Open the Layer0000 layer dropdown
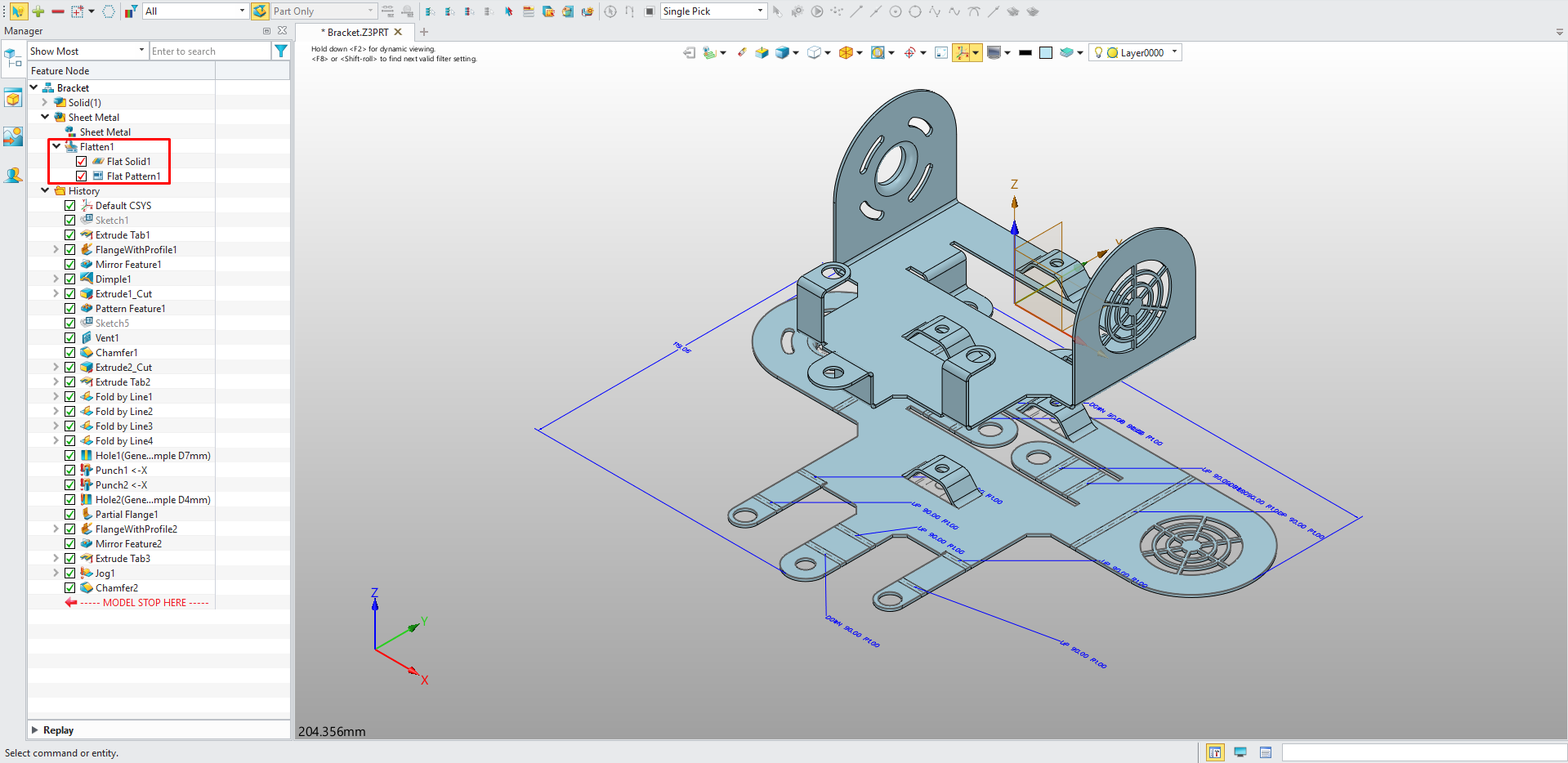The image size is (1568, 763). point(1136,53)
